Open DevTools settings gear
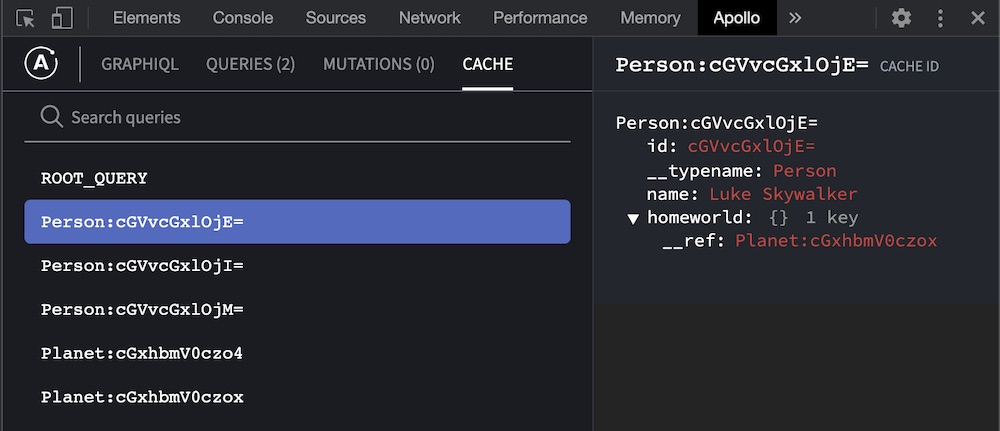The image size is (1000, 431). point(901,18)
